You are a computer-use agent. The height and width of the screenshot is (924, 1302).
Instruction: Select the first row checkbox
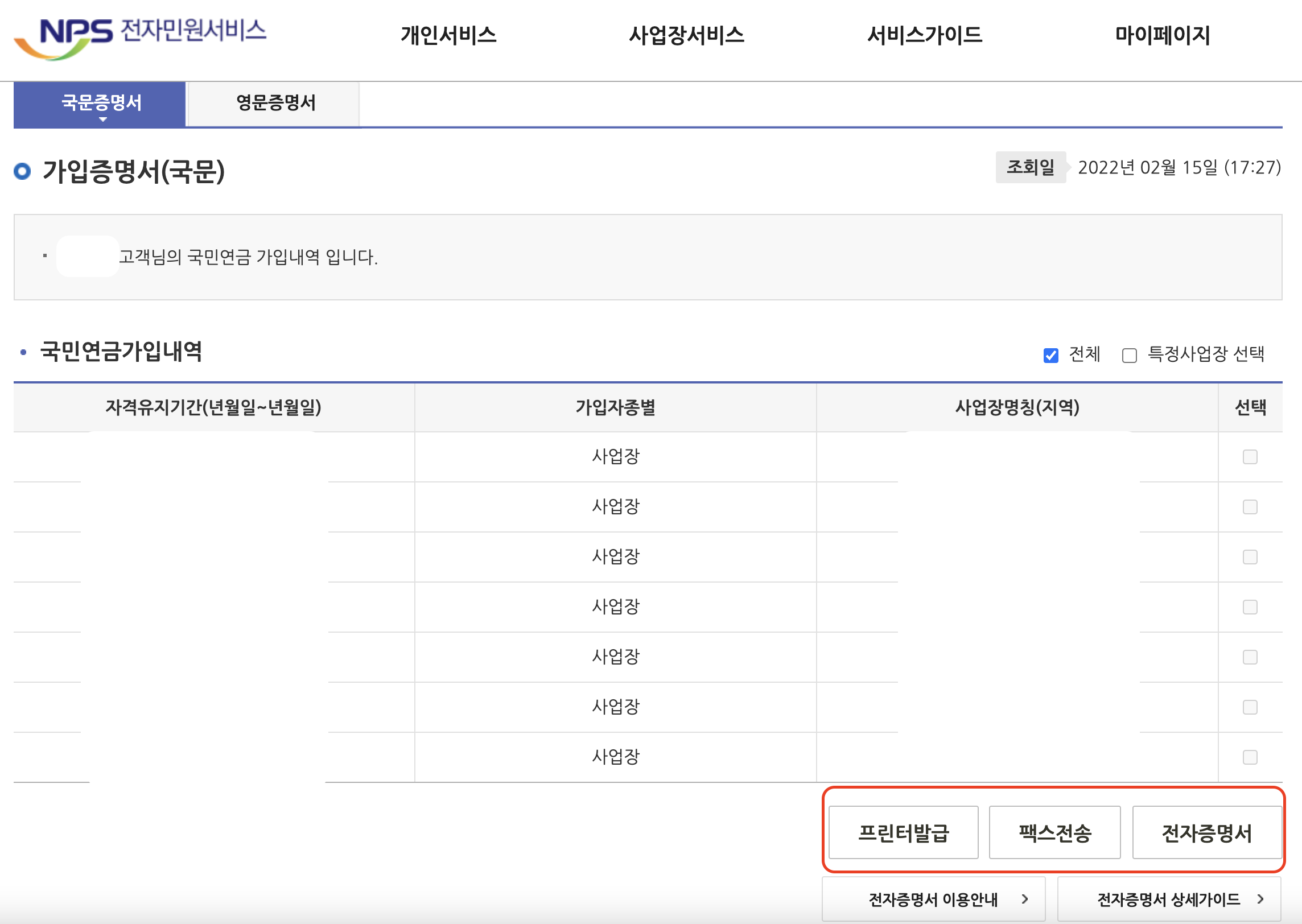point(1250,457)
